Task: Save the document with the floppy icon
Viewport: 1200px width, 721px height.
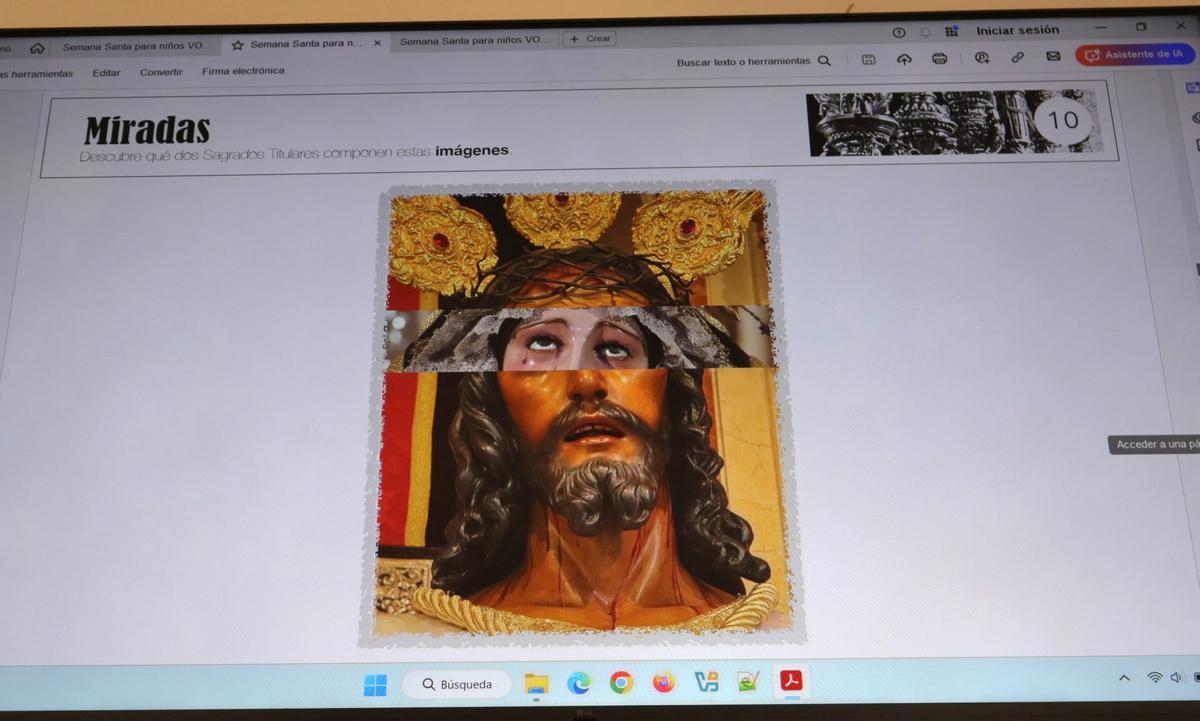Action: click(x=868, y=60)
